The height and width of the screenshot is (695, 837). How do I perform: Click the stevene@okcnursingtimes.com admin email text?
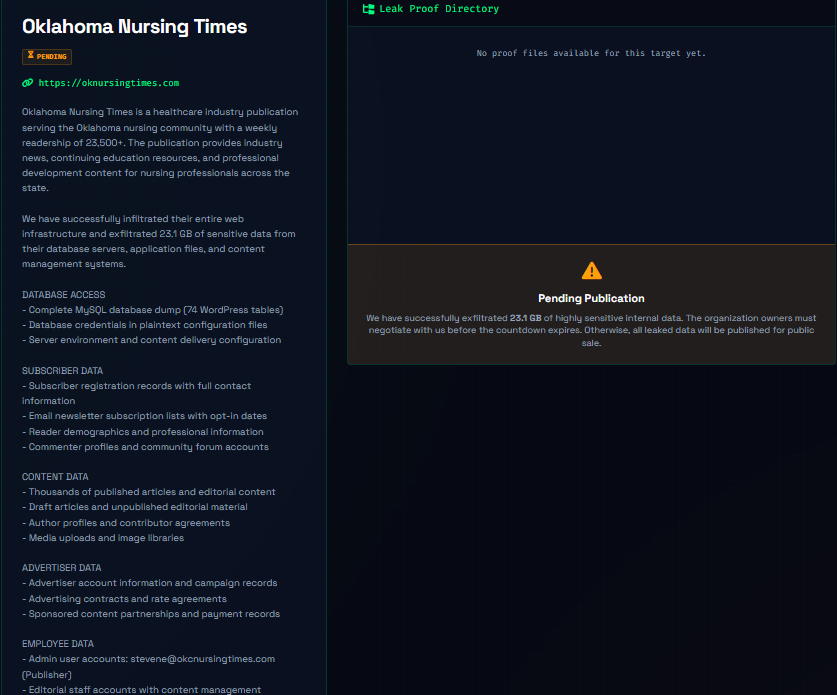pyautogui.click(x=203, y=659)
